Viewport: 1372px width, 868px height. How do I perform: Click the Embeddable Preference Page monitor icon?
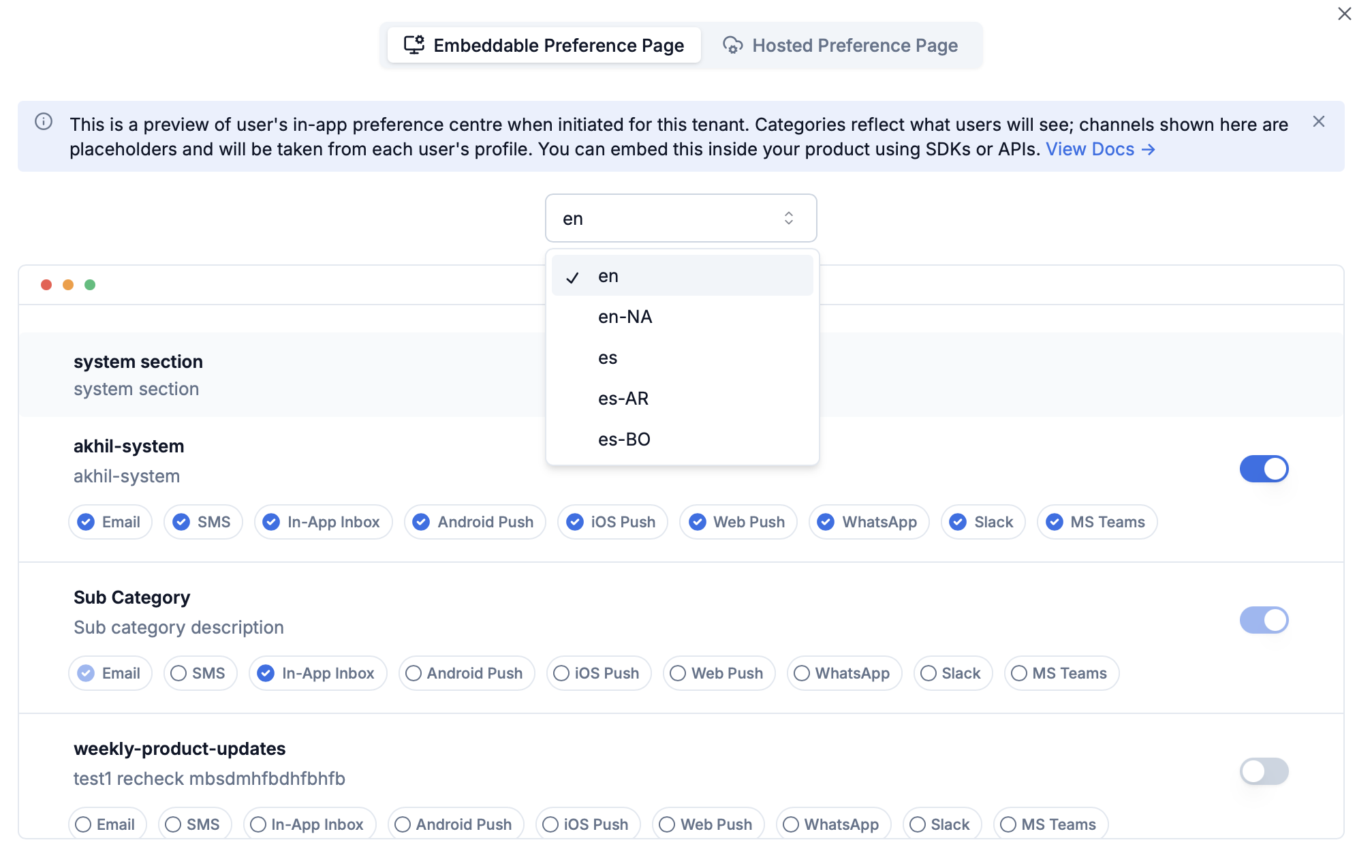(414, 45)
